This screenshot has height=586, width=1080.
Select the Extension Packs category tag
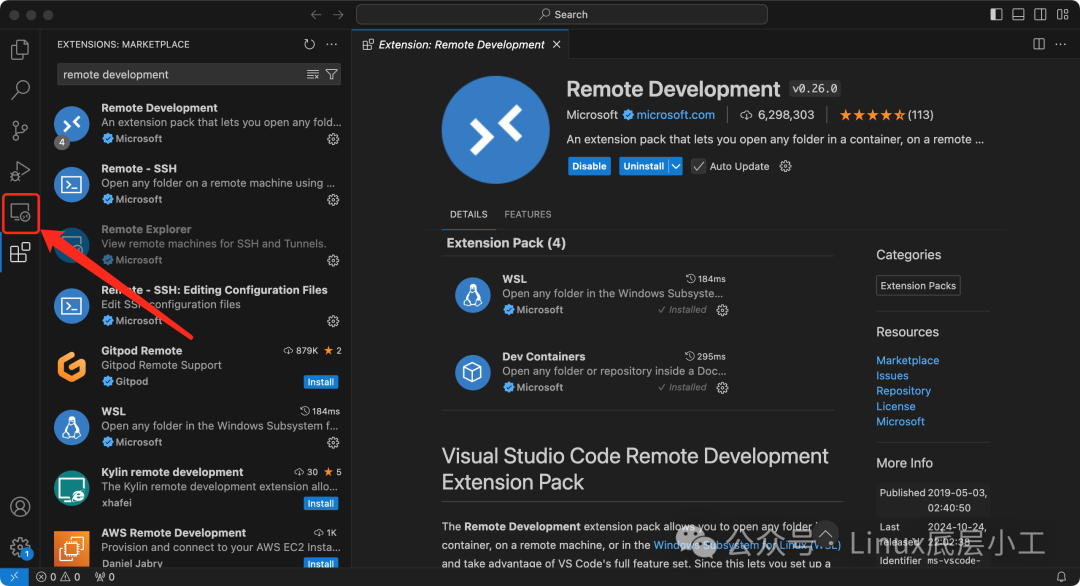click(x=918, y=285)
